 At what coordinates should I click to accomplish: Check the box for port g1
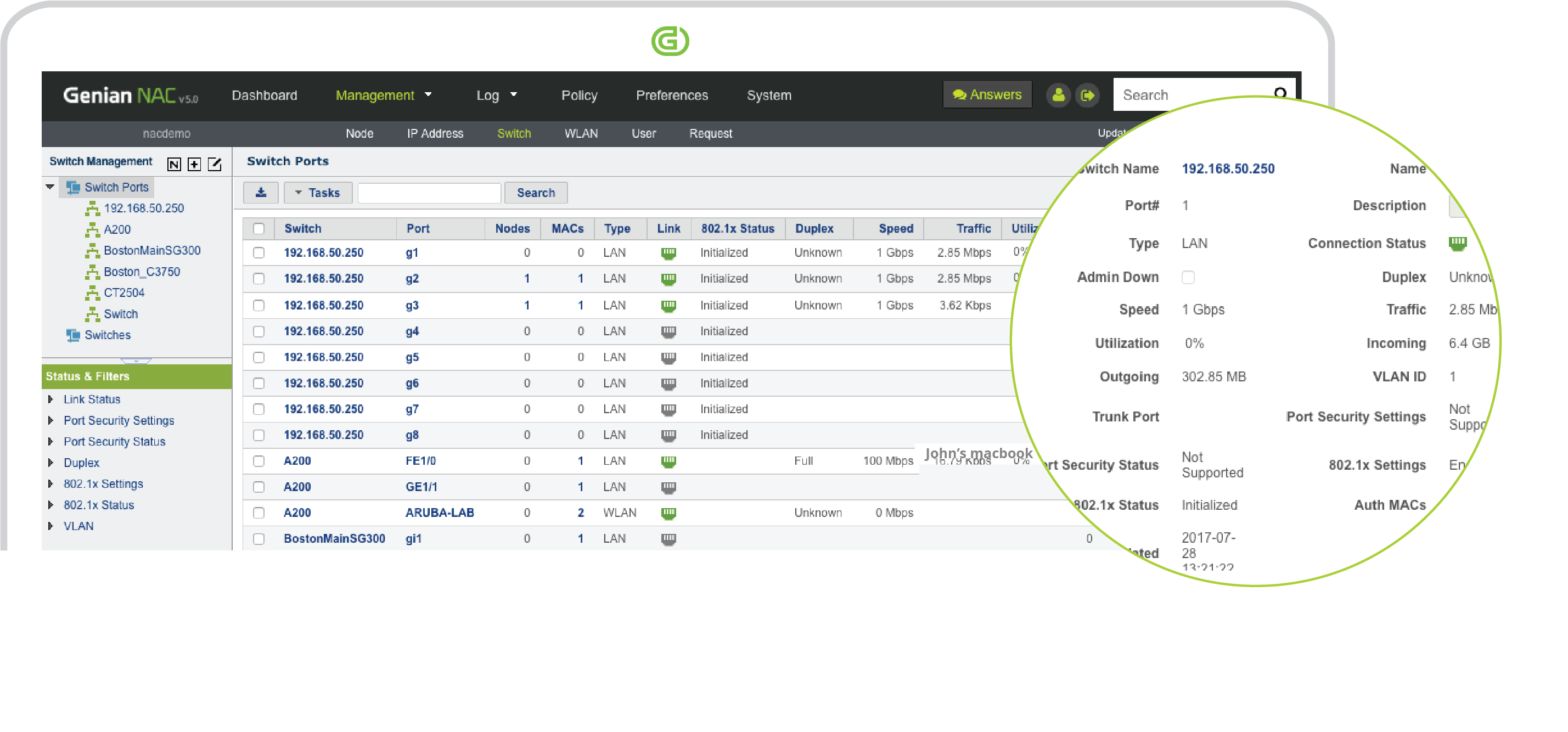pos(258,252)
